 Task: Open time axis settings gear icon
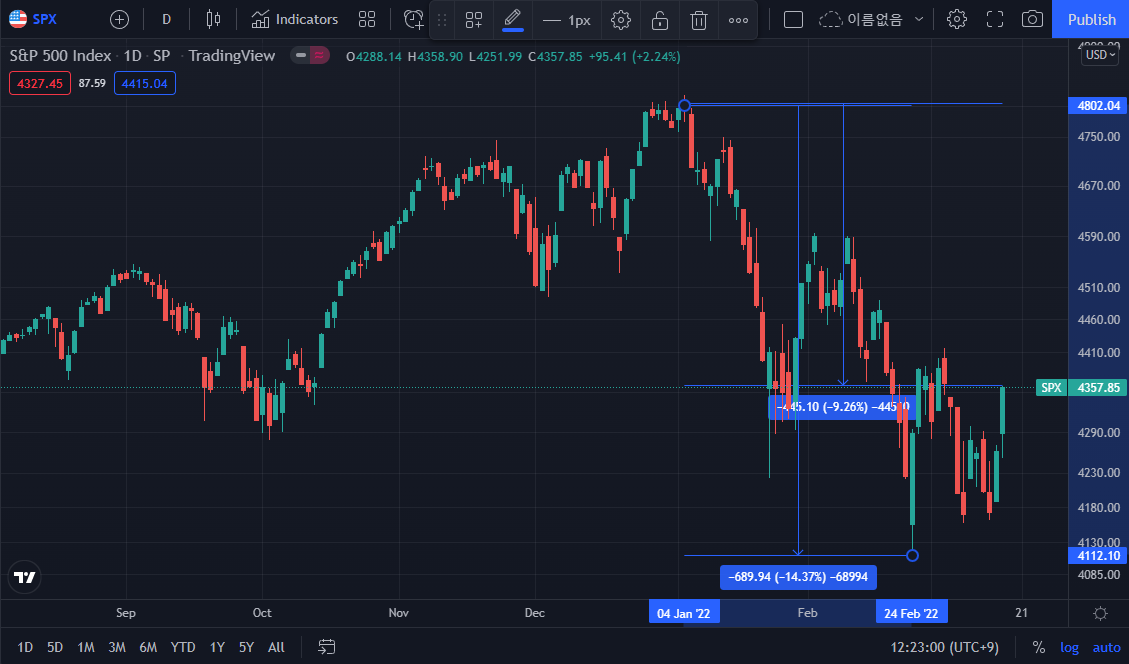pyautogui.click(x=1100, y=613)
